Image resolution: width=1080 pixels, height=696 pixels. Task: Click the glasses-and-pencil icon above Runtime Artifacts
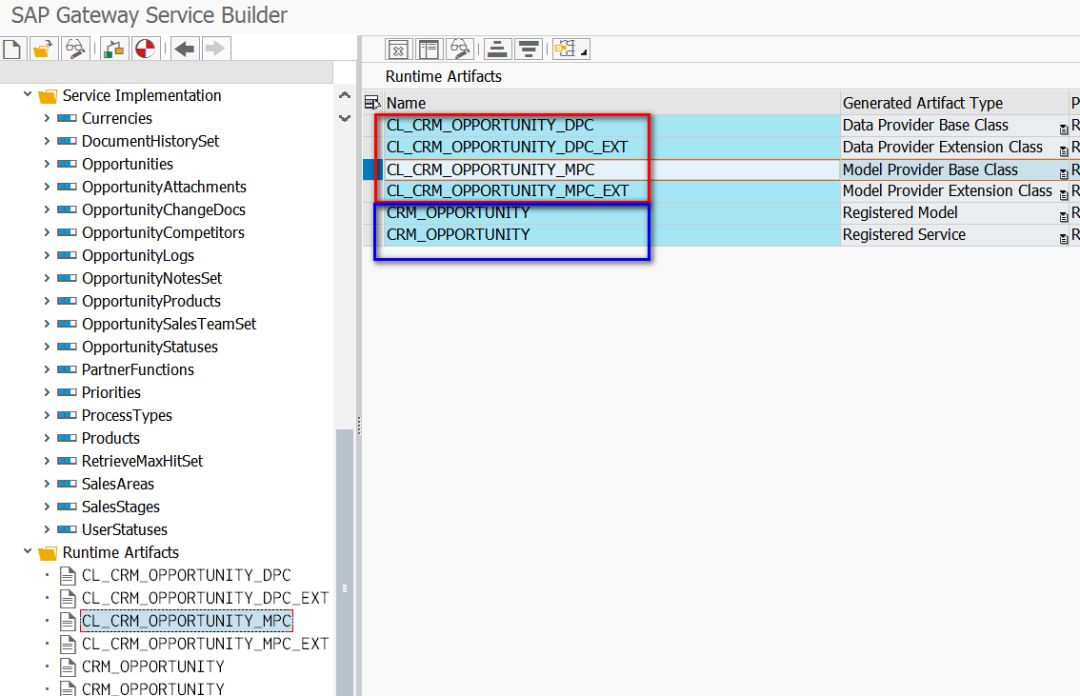pyautogui.click(x=459, y=50)
